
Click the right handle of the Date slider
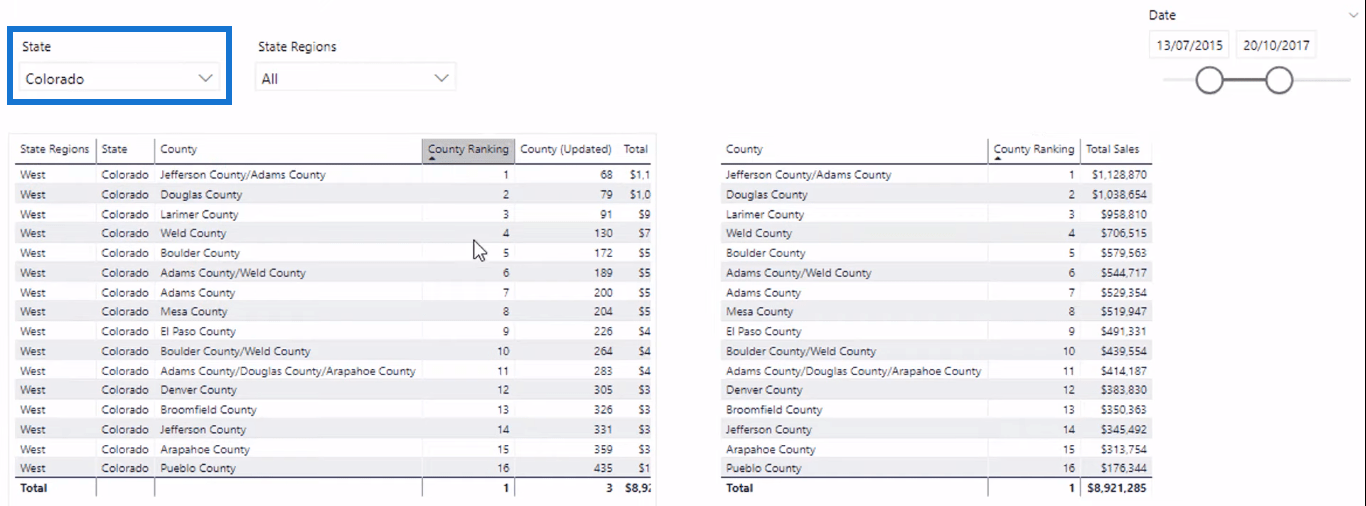1279,80
